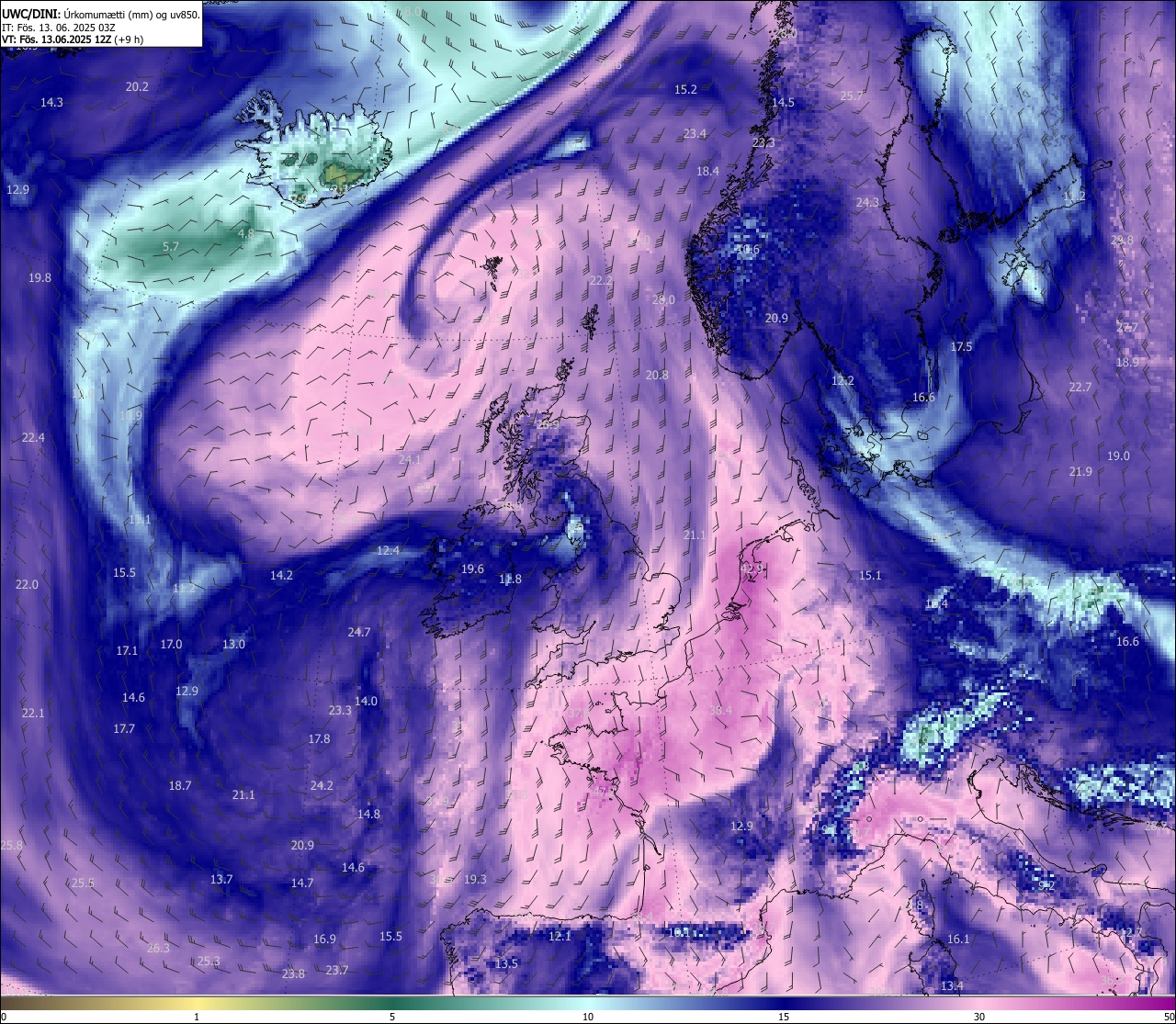Click the 'UWC/DINI: Úrkomumætti (mm) og uv850.' title line

[101, 14]
